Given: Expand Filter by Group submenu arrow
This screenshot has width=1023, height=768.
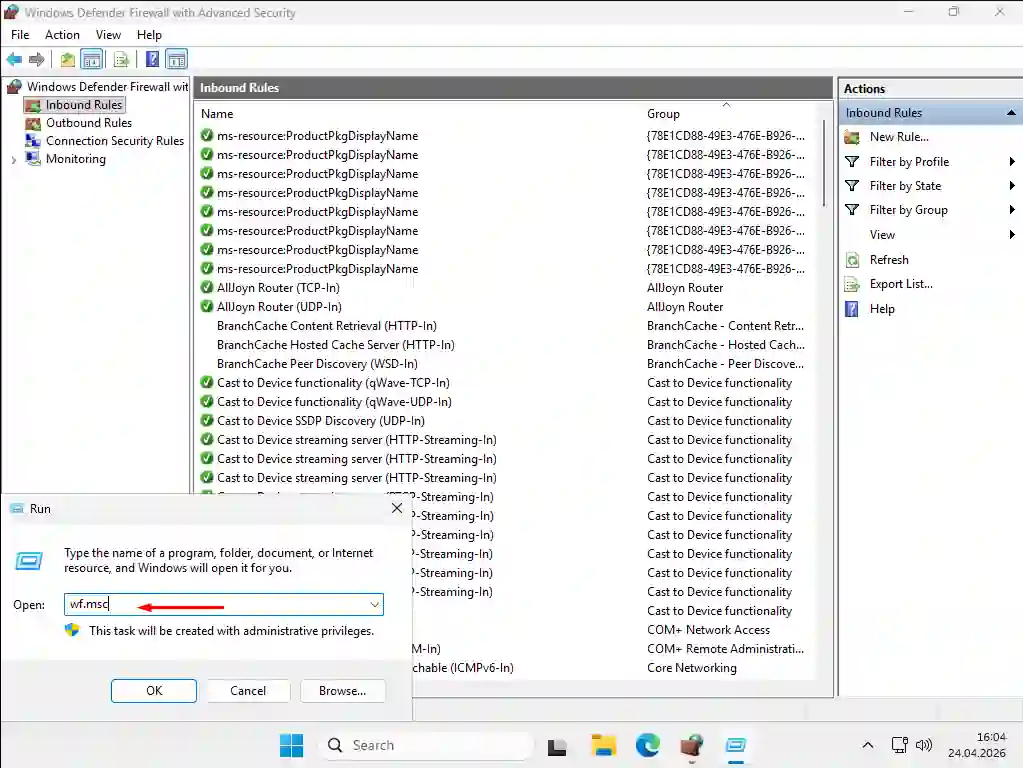Looking at the screenshot, I should point(1012,209).
